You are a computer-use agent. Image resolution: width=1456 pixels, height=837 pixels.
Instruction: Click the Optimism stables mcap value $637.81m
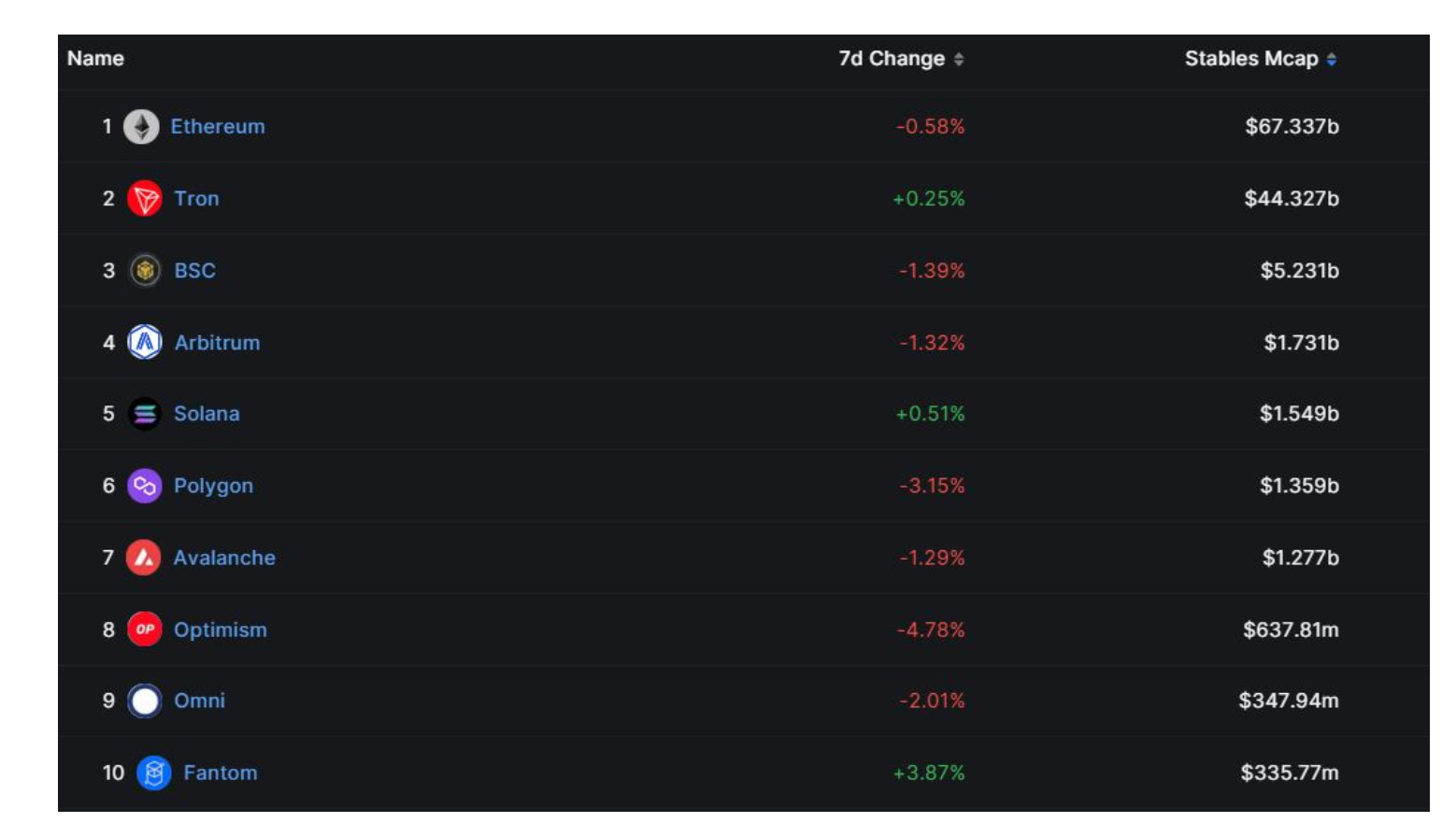1291,630
